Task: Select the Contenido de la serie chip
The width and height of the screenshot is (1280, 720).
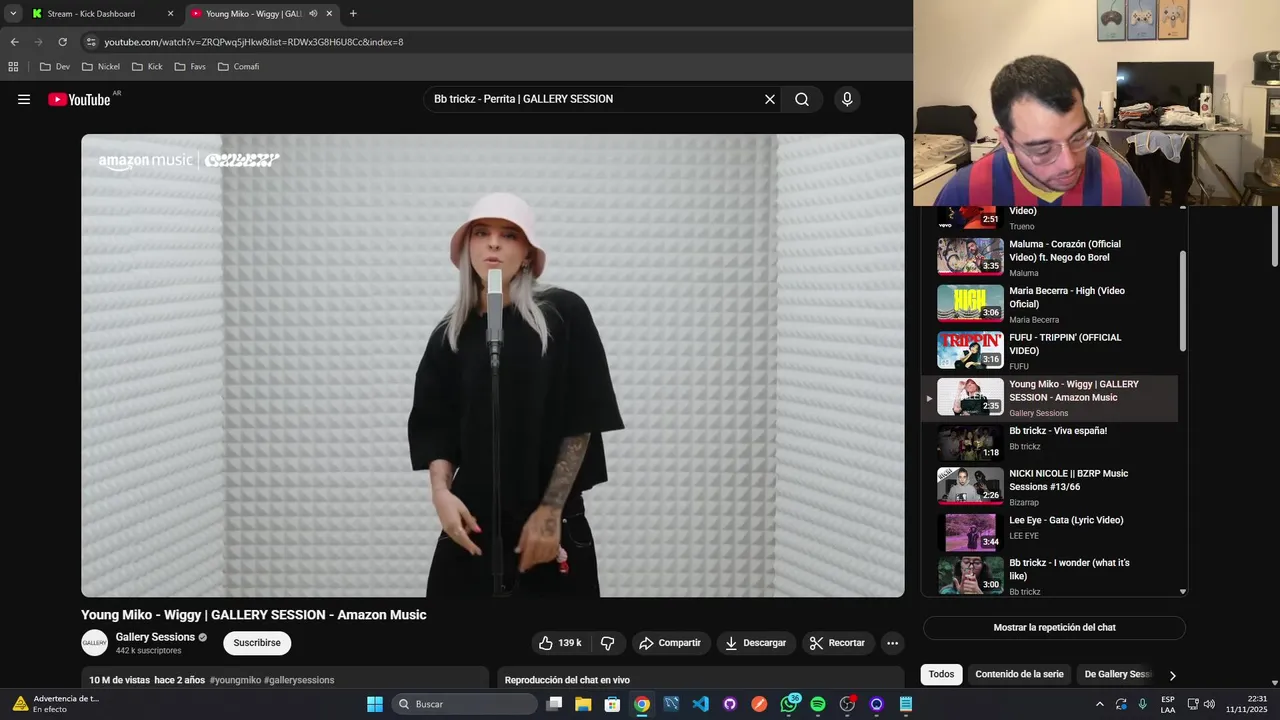Action: point(1019,674)
